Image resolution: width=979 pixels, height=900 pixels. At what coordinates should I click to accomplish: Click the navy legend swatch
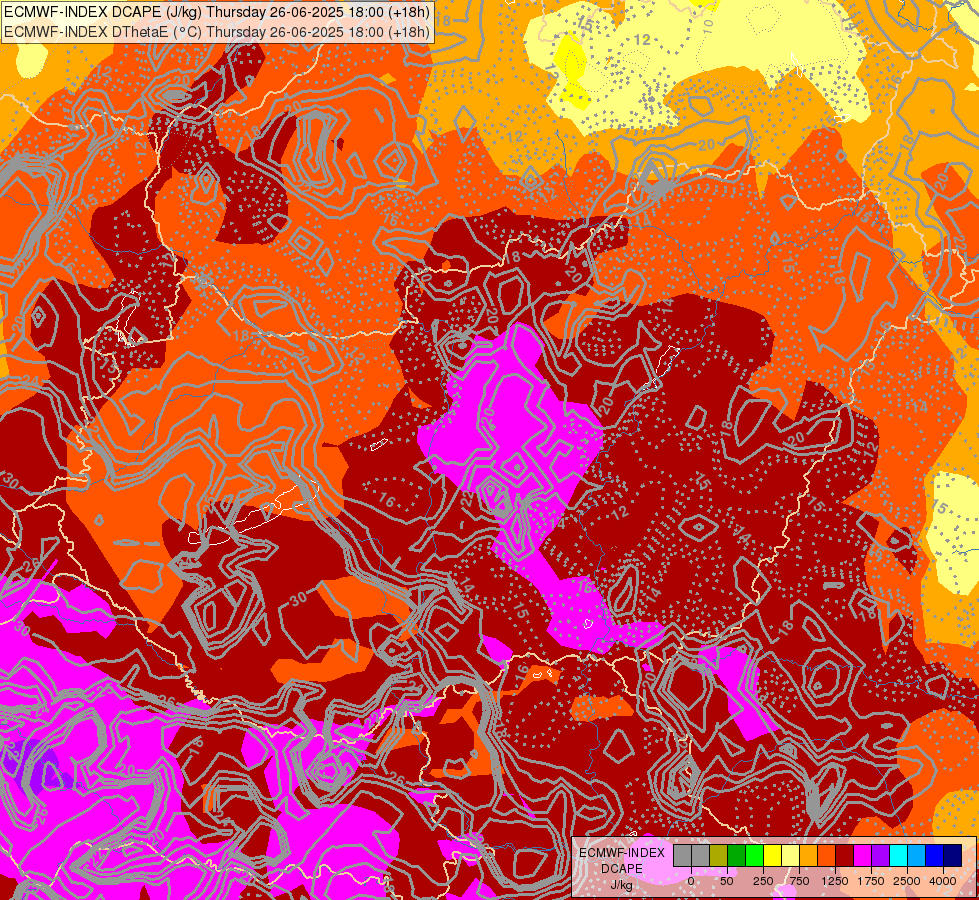953,856
